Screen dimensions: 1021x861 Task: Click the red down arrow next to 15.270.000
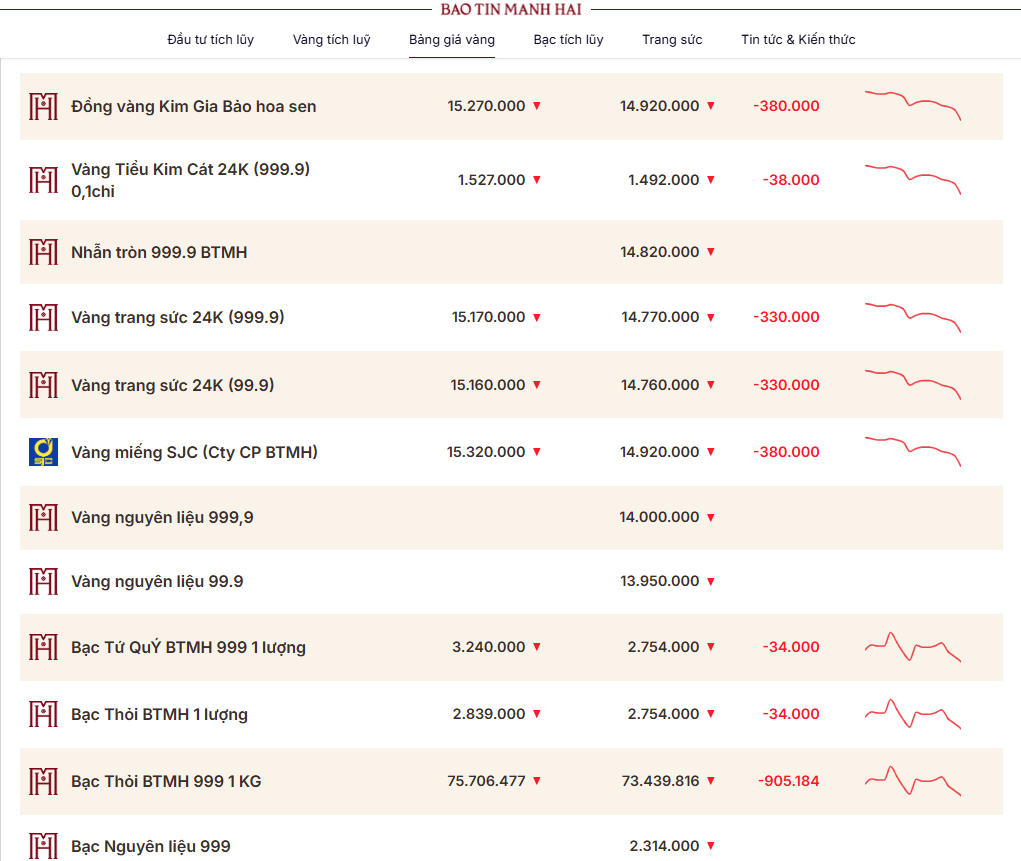coord(537,106)
